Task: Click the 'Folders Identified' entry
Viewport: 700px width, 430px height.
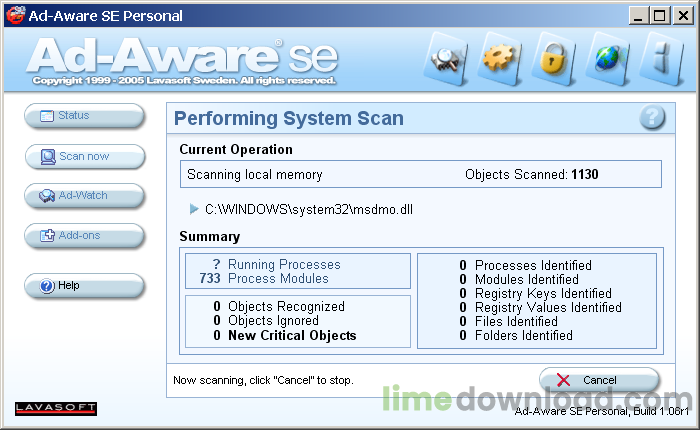Action: [516, 335]
